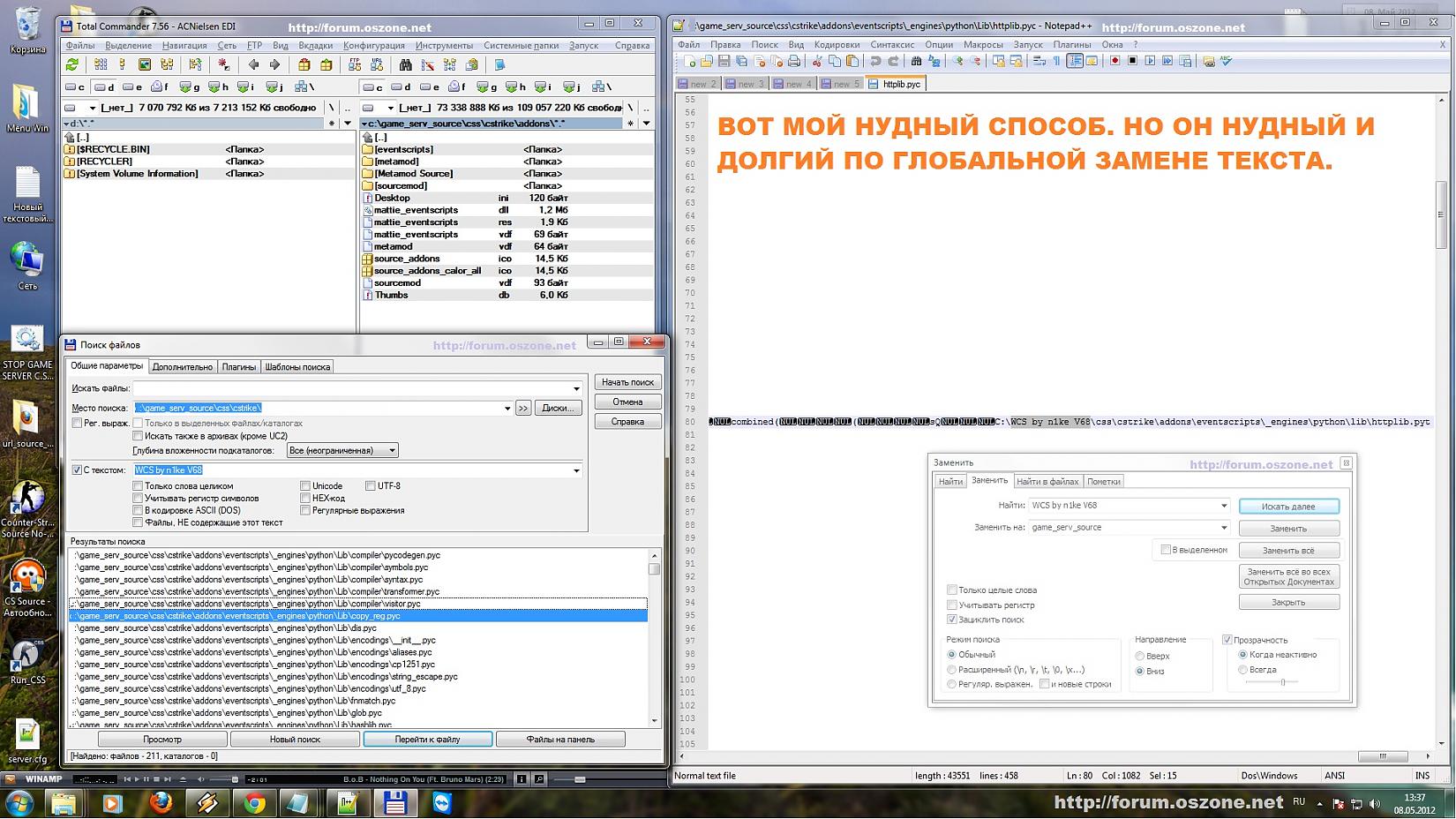
Task: Switch to 'Найти в файлах' tab
Action: point(1047,482)
